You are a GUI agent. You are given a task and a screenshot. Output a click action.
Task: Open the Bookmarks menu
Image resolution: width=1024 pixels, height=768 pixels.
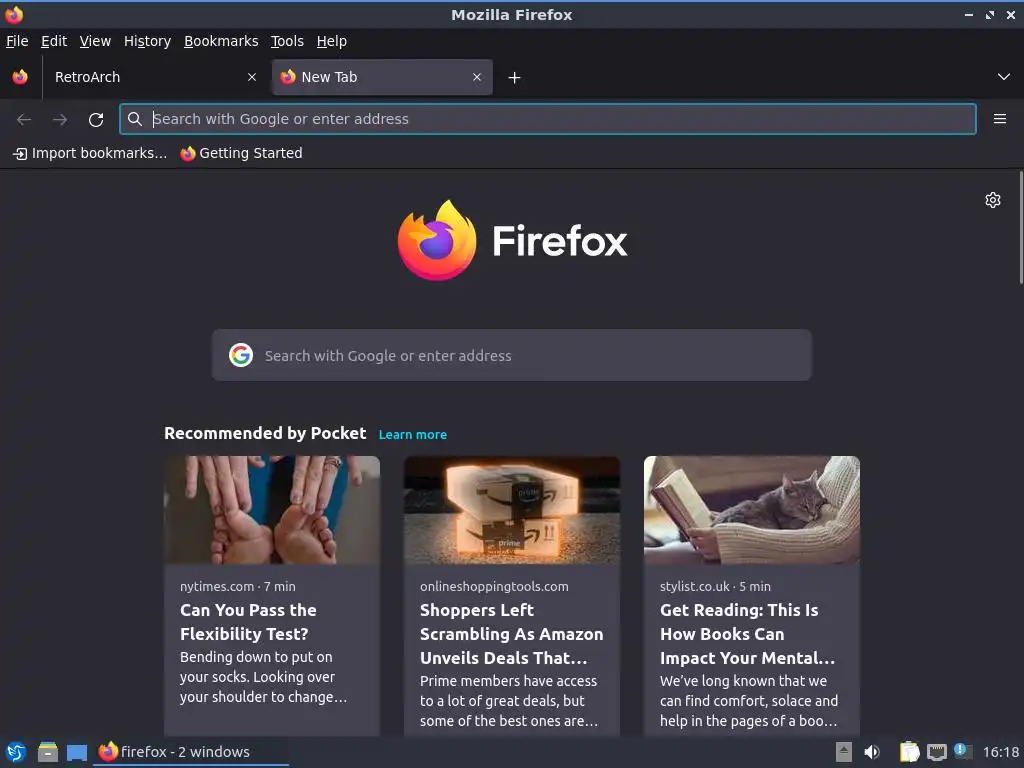[221, 41]
